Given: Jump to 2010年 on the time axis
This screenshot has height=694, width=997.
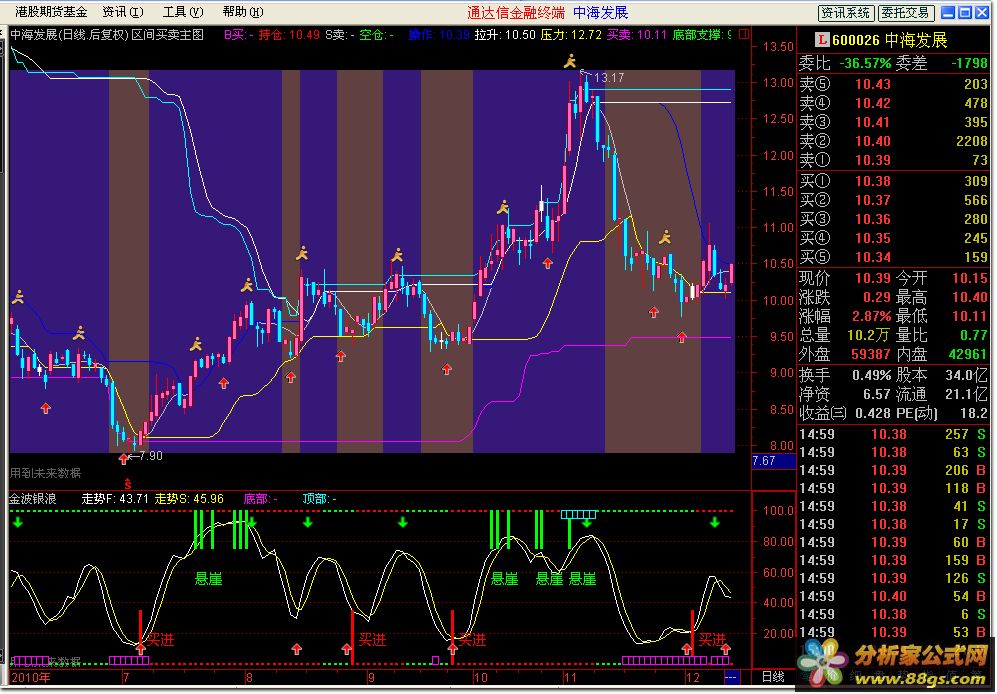Looking at the screenshot, I should (31, 677).
